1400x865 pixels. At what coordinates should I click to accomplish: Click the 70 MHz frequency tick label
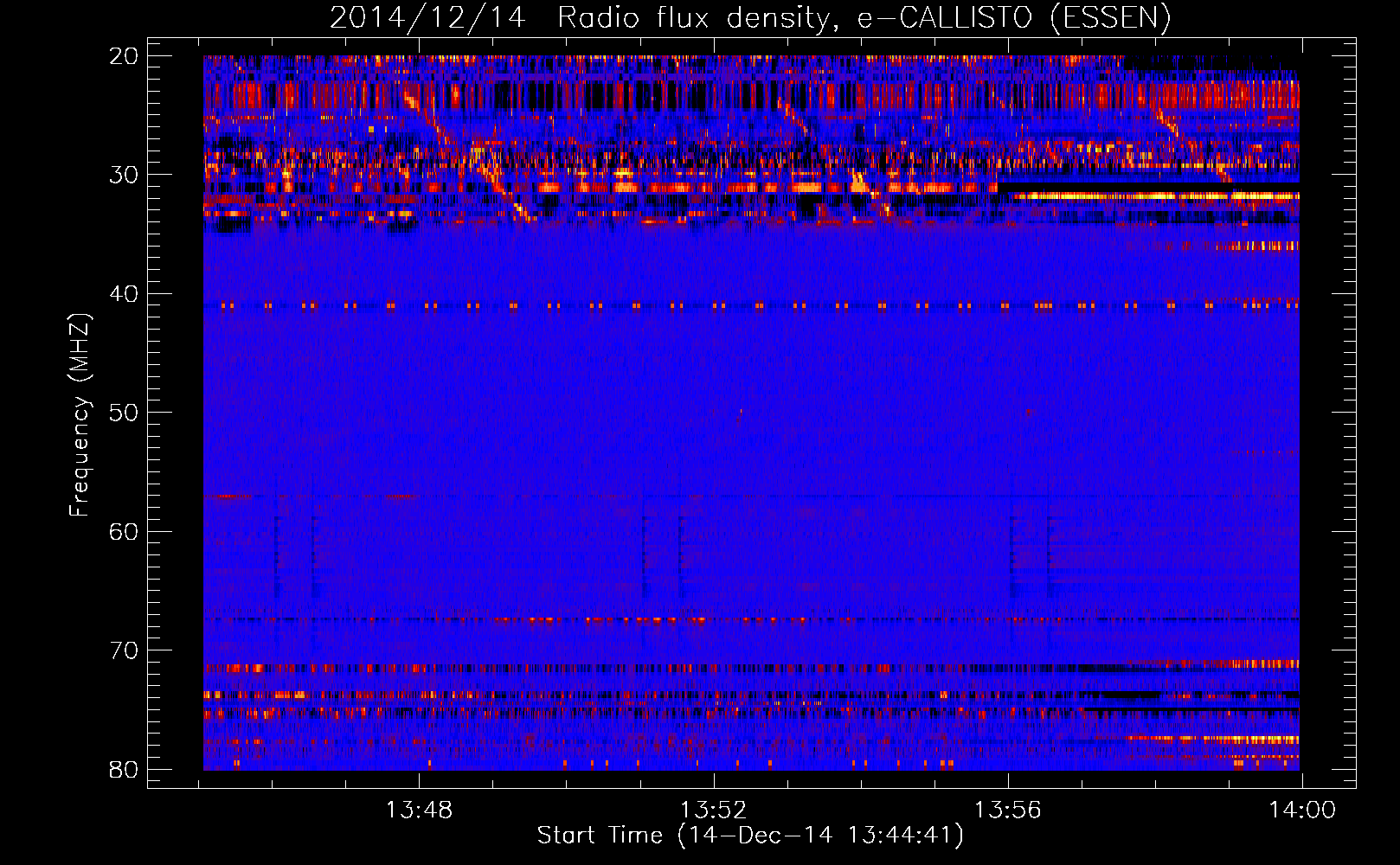[123, 650]
